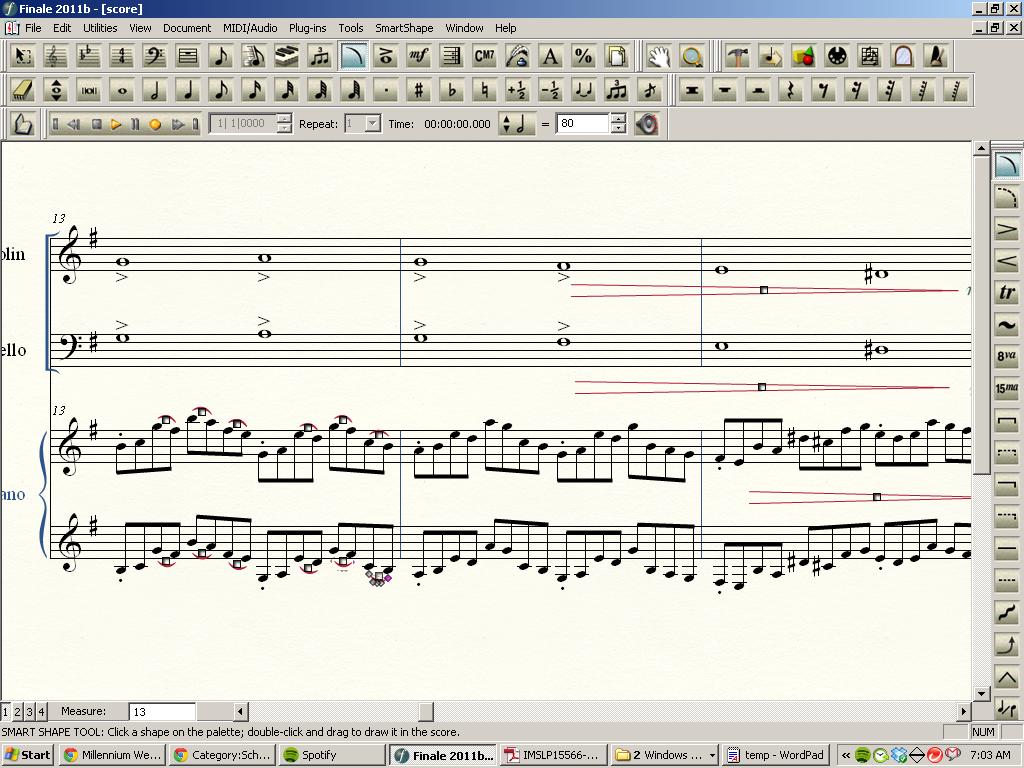This screenshot has height=768, width=1024.
Task: Select the Clef tool bass clef icon
Action: coord(155,56)
